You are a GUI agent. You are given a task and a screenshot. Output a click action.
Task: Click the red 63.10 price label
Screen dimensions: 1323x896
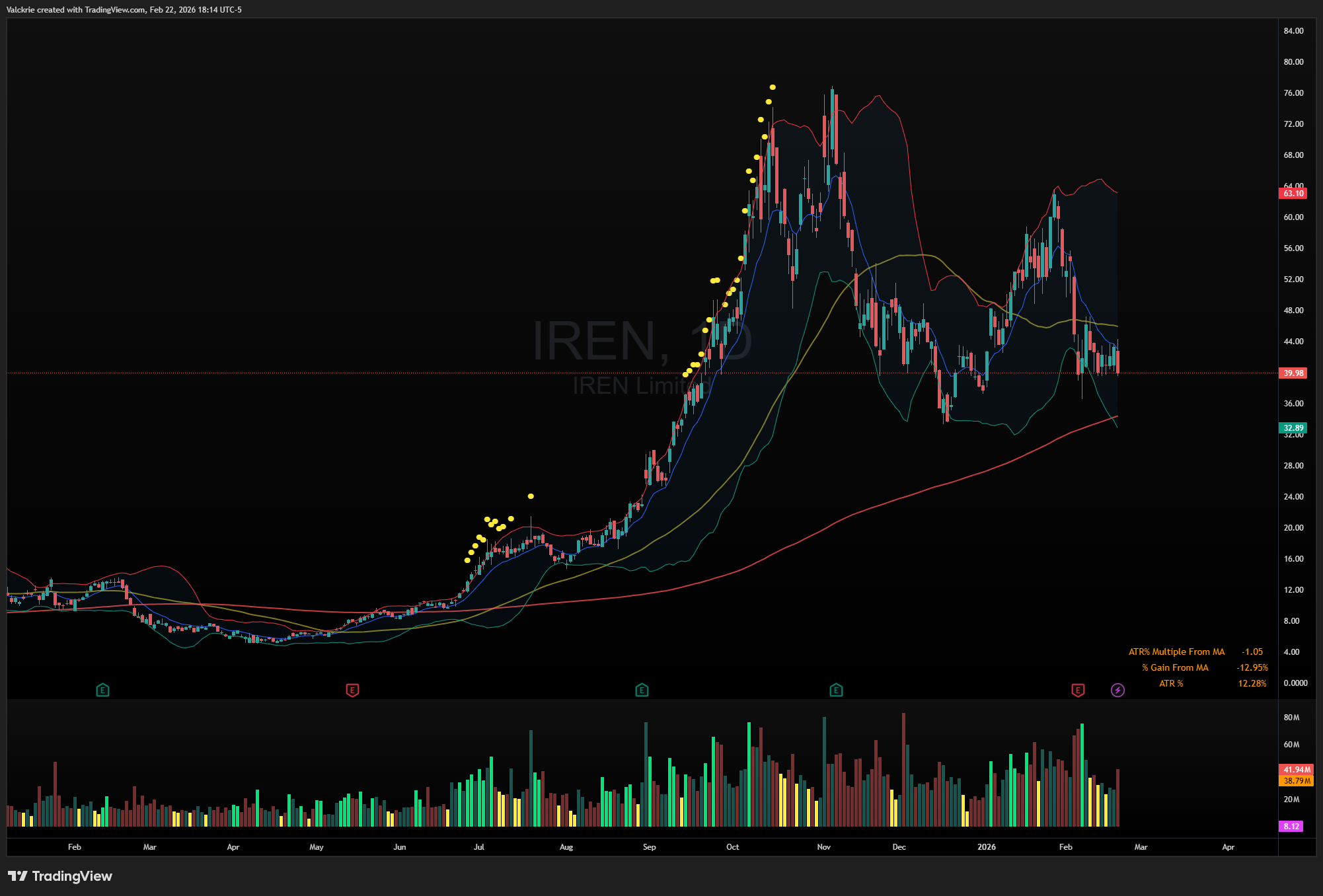1293,194
